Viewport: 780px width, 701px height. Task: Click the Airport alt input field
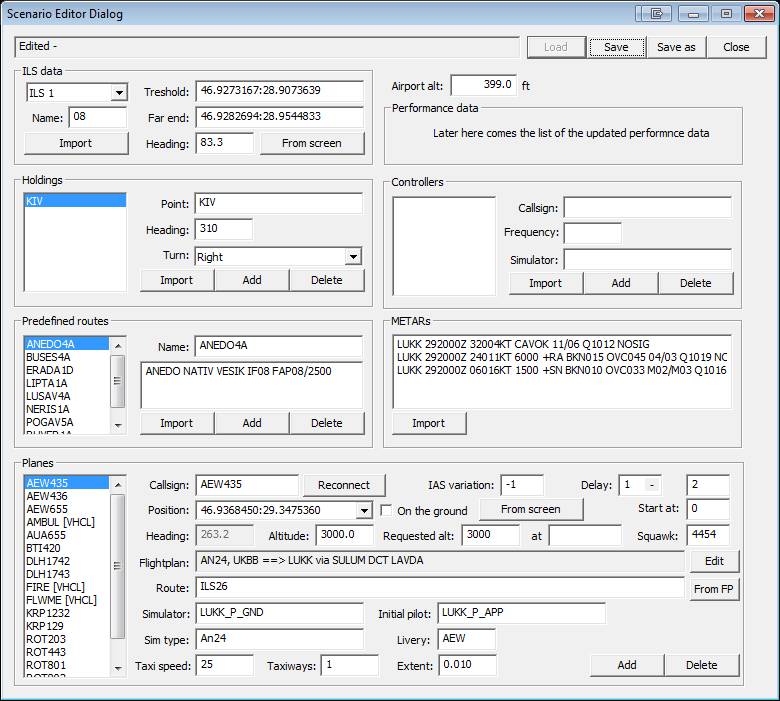[x=484, y=86]
